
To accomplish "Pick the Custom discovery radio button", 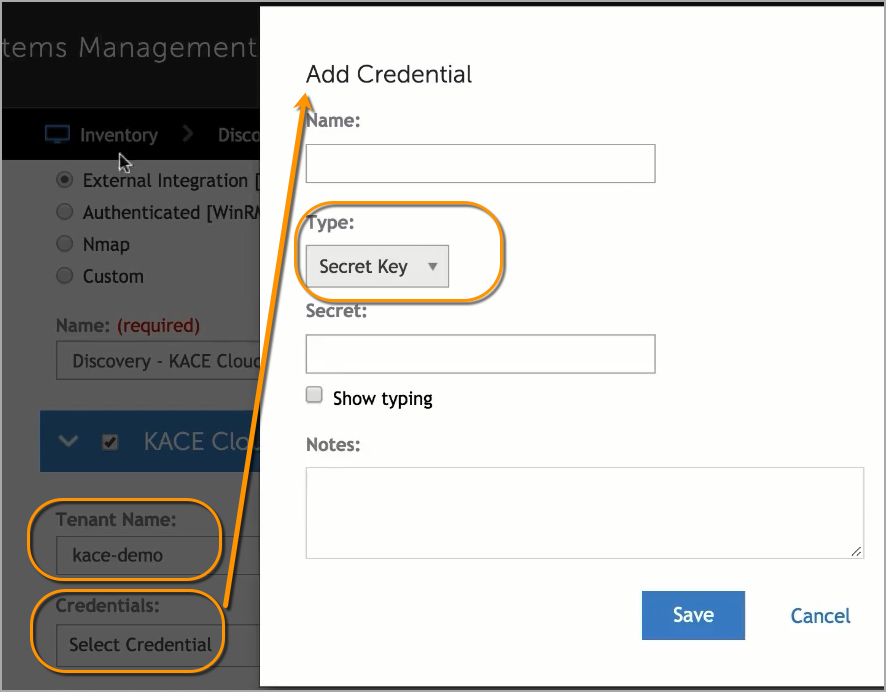I will [65, 276].
